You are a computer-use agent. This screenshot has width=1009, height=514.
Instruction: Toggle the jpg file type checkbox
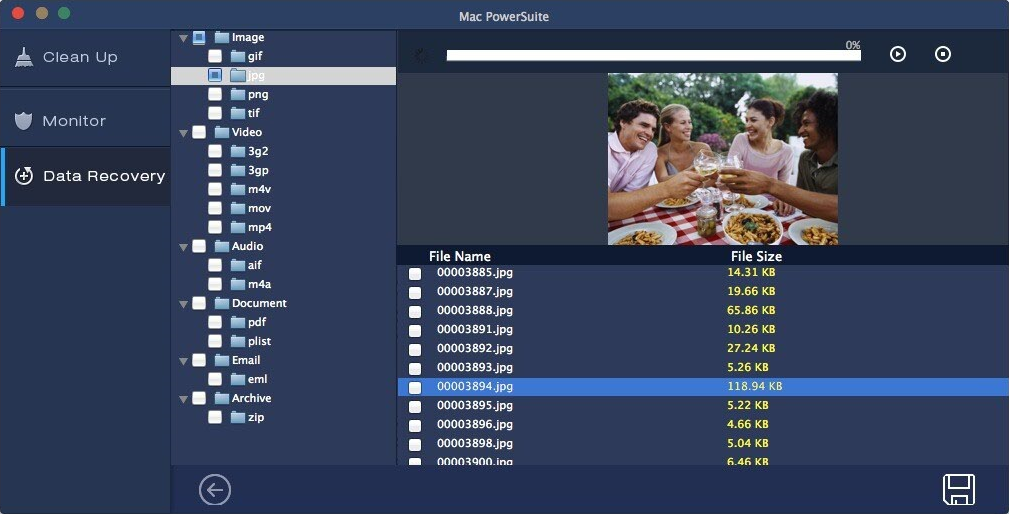pos(215,75)
